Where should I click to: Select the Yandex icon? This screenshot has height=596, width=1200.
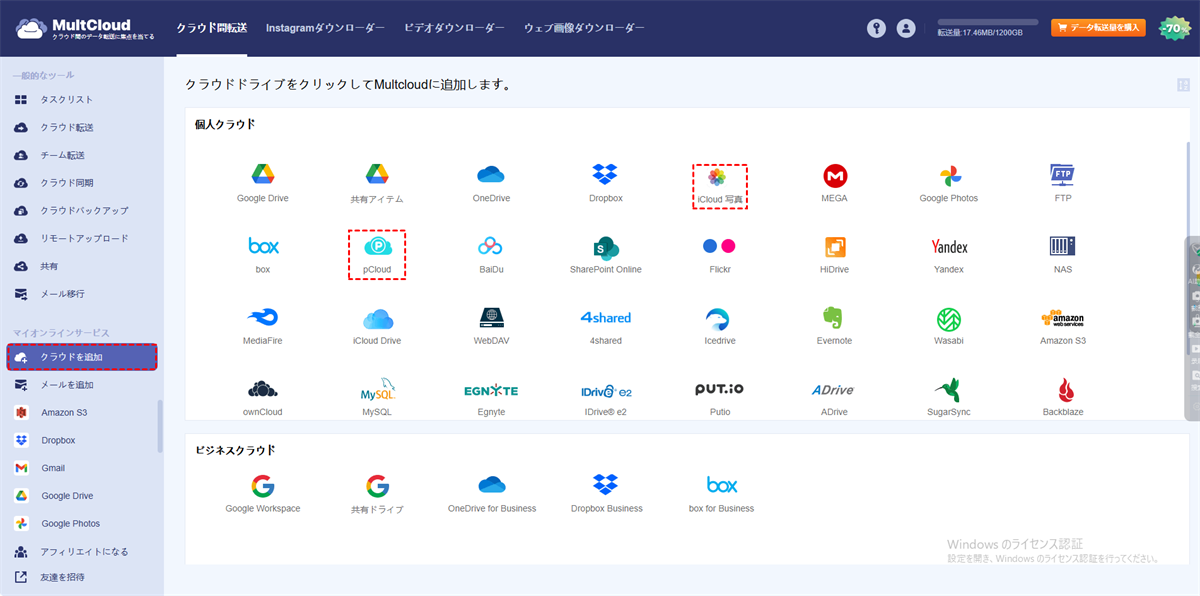(949, 246)
